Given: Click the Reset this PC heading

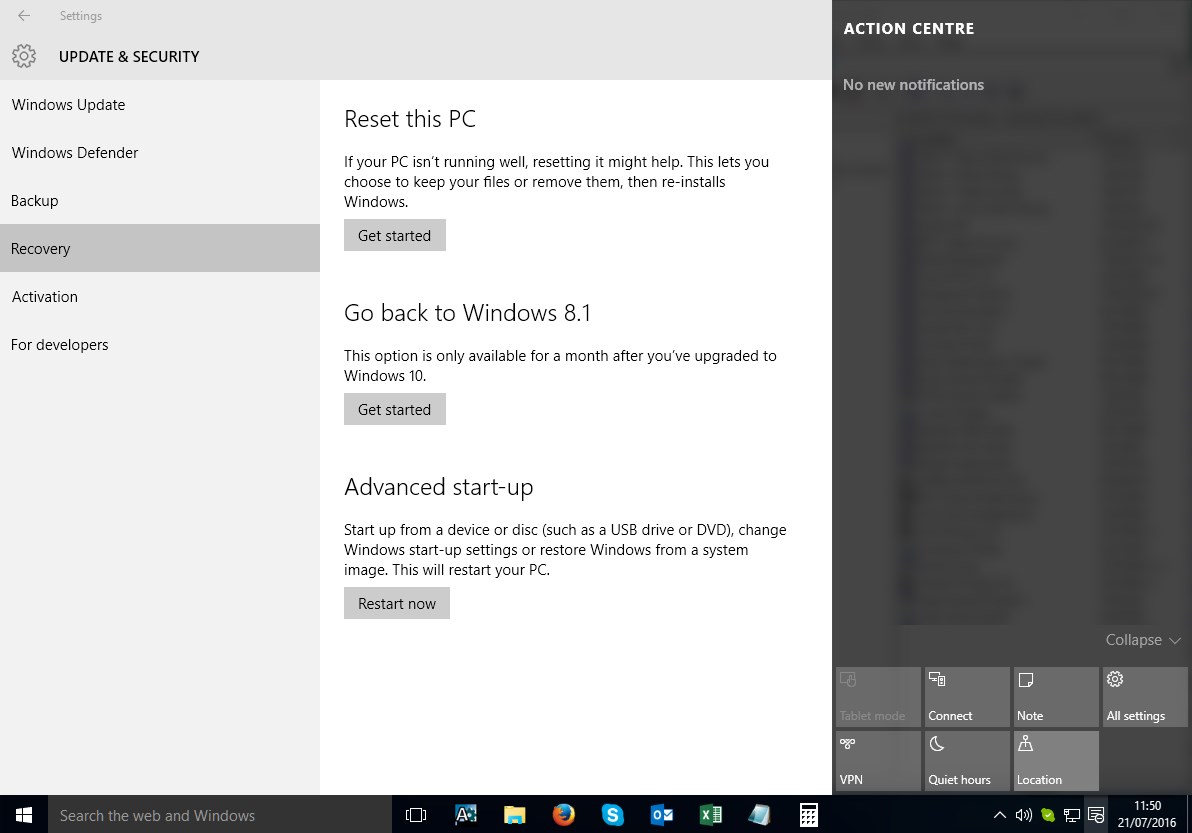Looking at the screenshot, I should point(410,119).
